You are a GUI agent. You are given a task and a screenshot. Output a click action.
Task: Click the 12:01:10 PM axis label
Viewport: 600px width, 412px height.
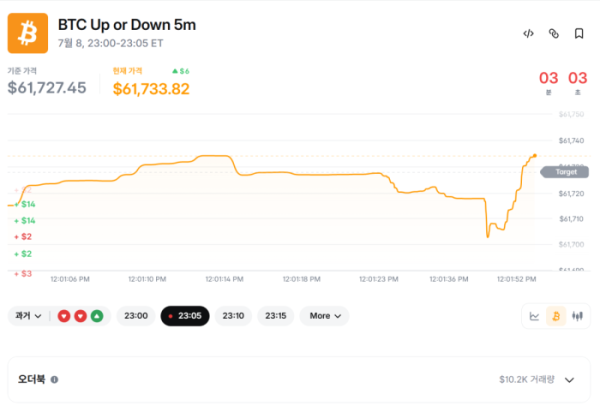[x=147, y=279]
